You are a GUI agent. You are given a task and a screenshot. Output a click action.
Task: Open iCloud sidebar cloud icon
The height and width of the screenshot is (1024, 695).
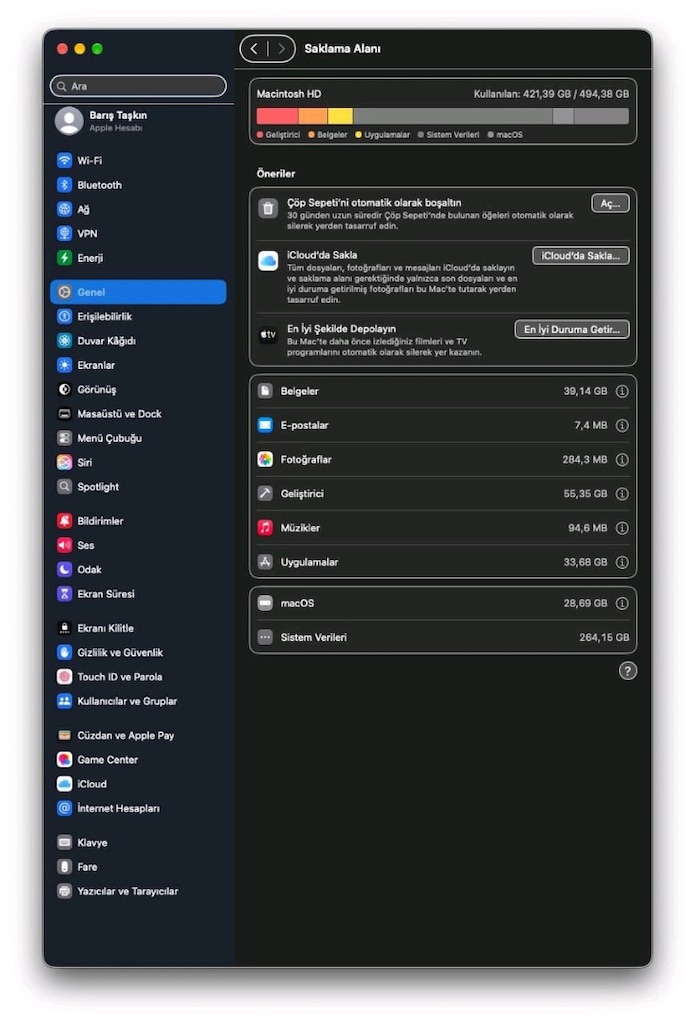(x=64, y=784)
